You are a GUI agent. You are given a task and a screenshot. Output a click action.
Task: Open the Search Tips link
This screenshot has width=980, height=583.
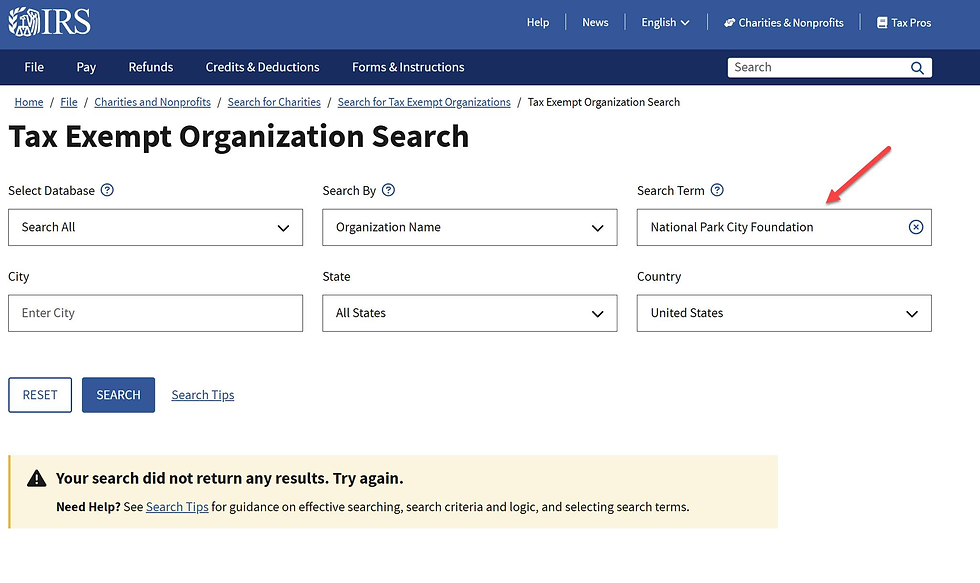(x=202, y=394)
